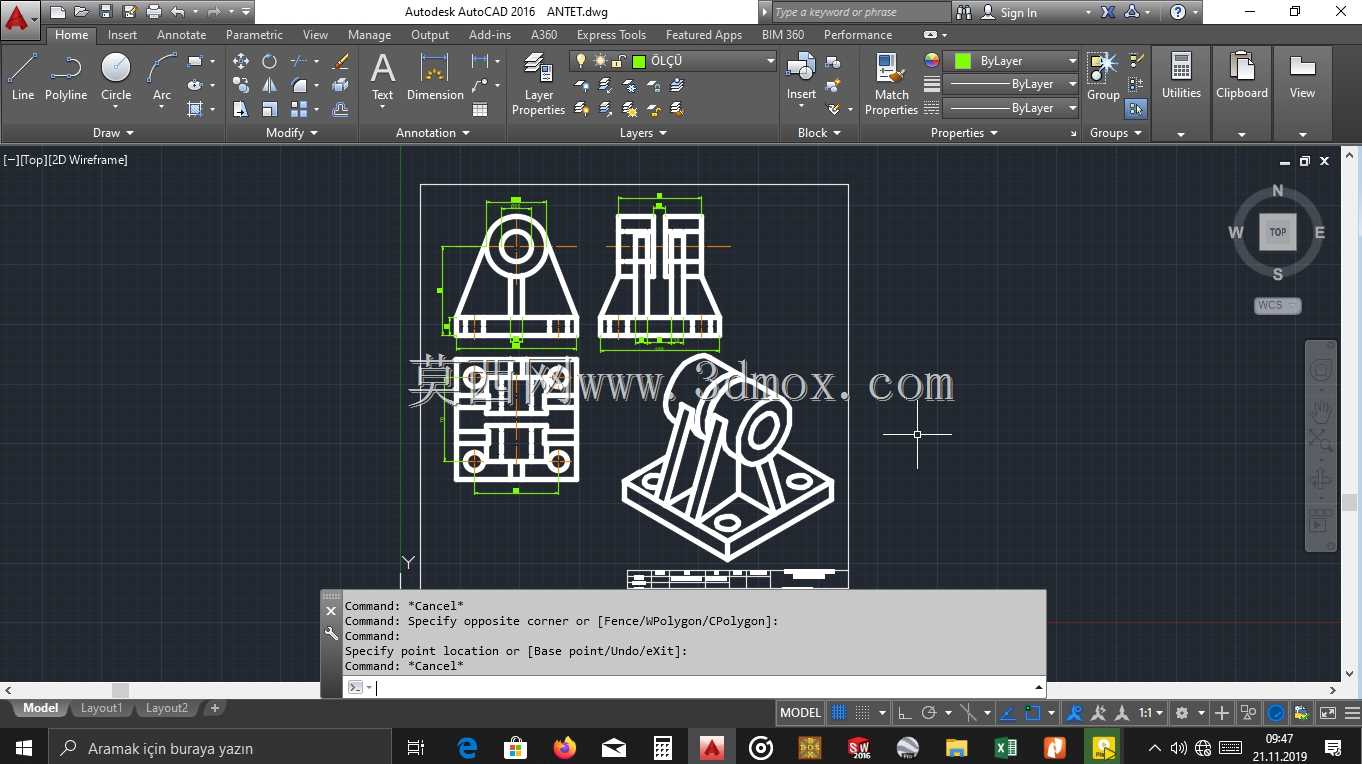Select the Scale tool icon
The width and height of the screenshot is (1362, 764).
coord(269,109)
